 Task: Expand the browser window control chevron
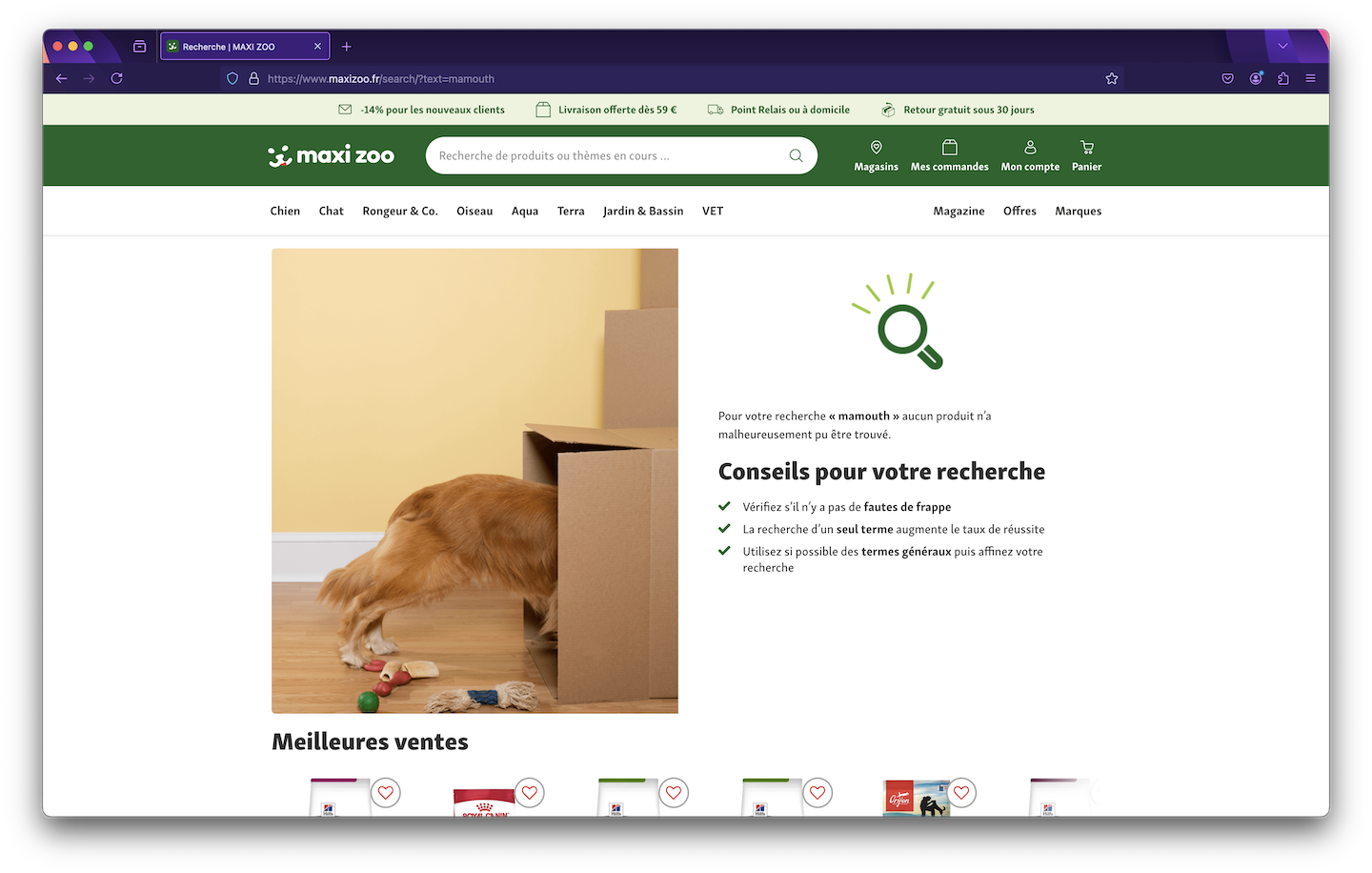[1282, 46]
